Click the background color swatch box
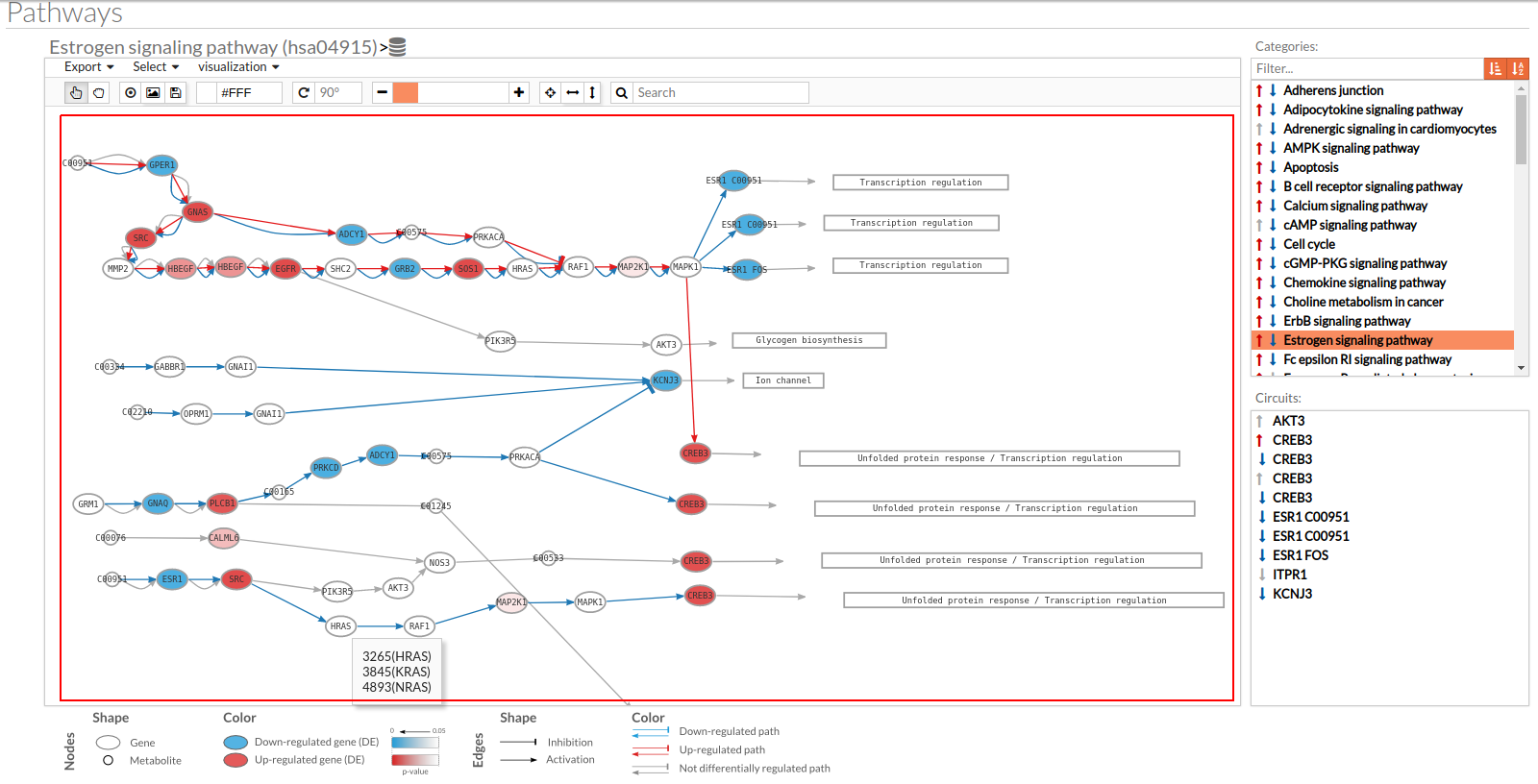 coord(206,92)
